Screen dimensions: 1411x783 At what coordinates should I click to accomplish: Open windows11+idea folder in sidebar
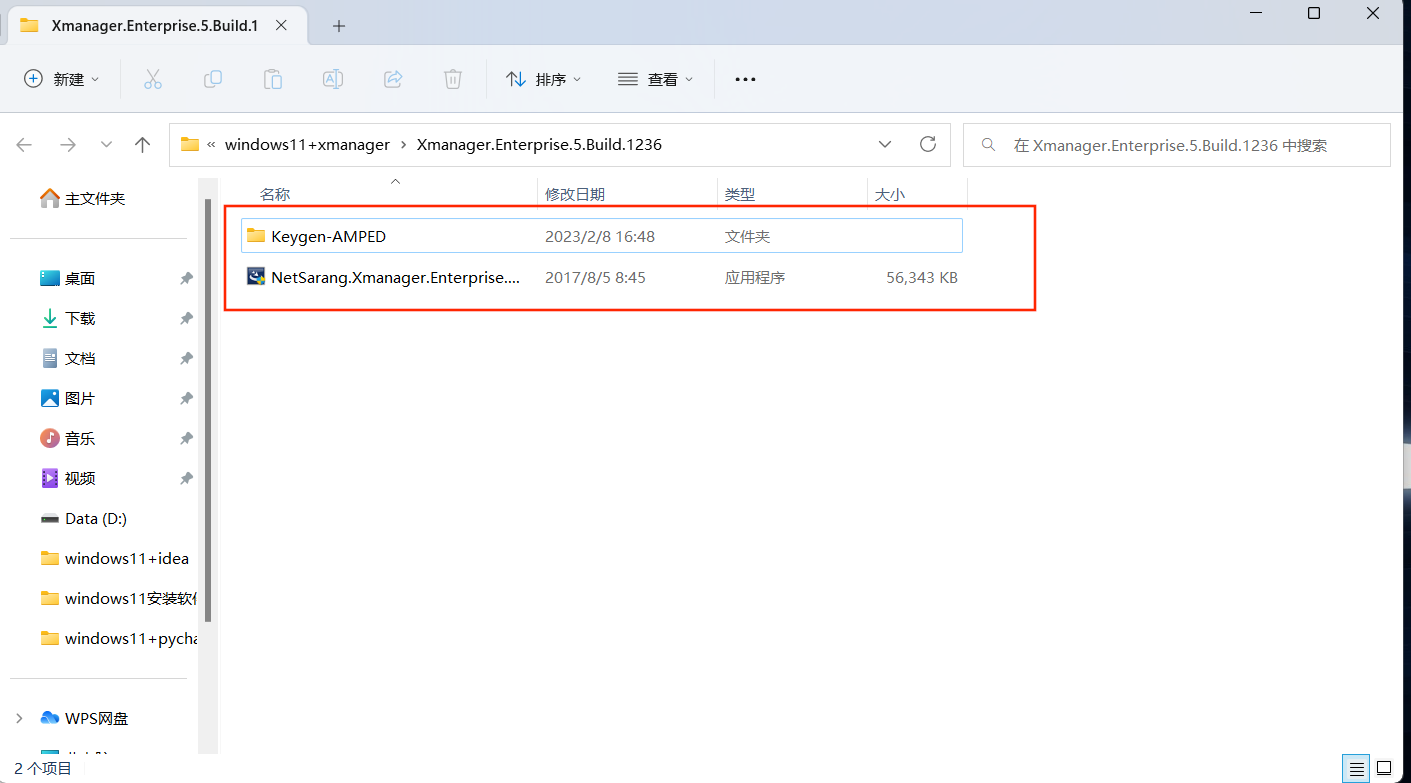point(115,559)
